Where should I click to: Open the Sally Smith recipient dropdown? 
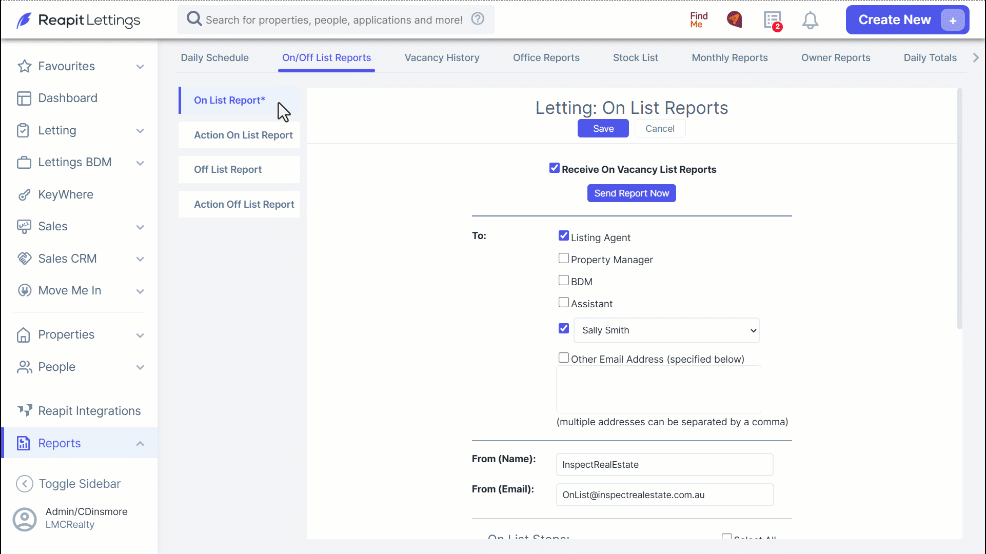click(x=667, y=330)
